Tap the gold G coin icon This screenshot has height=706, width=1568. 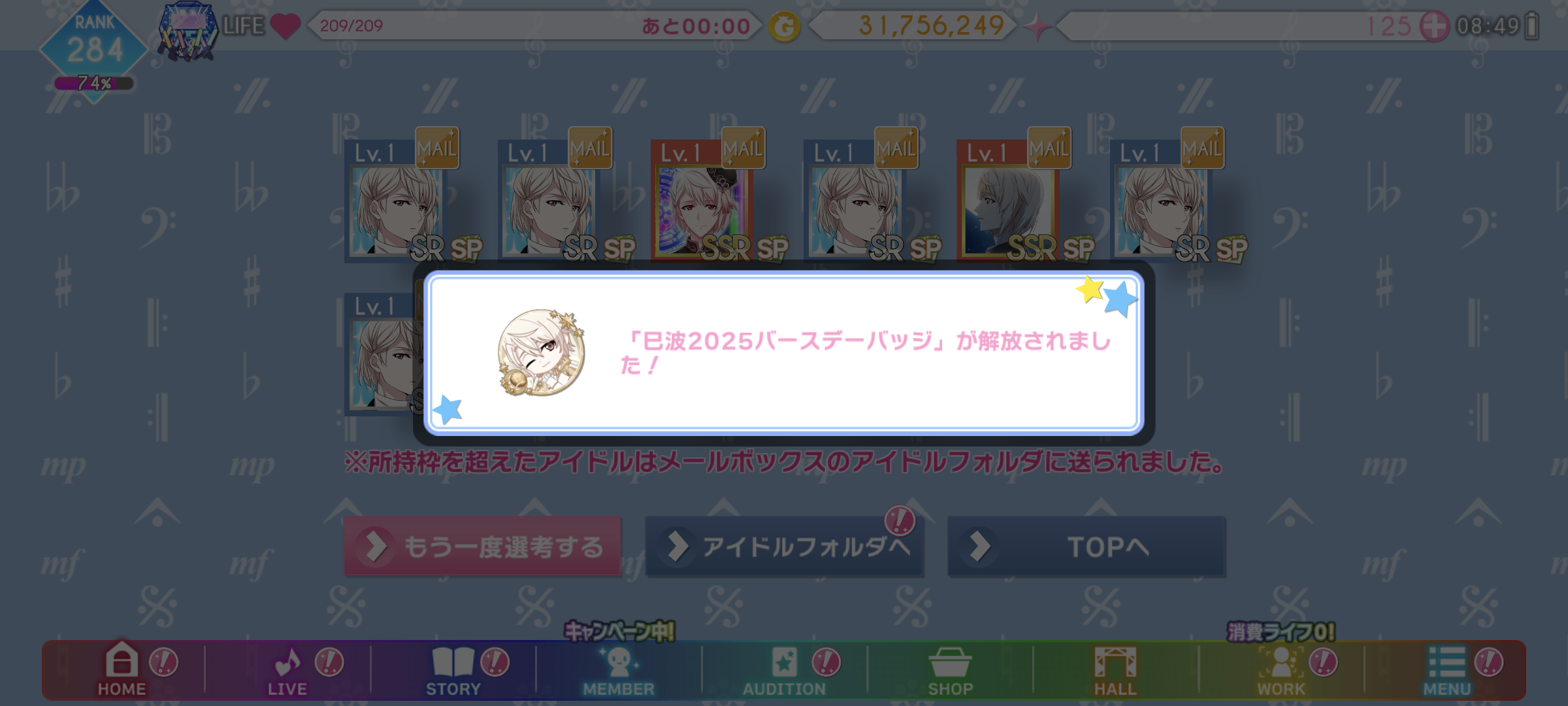coord(785,27)
